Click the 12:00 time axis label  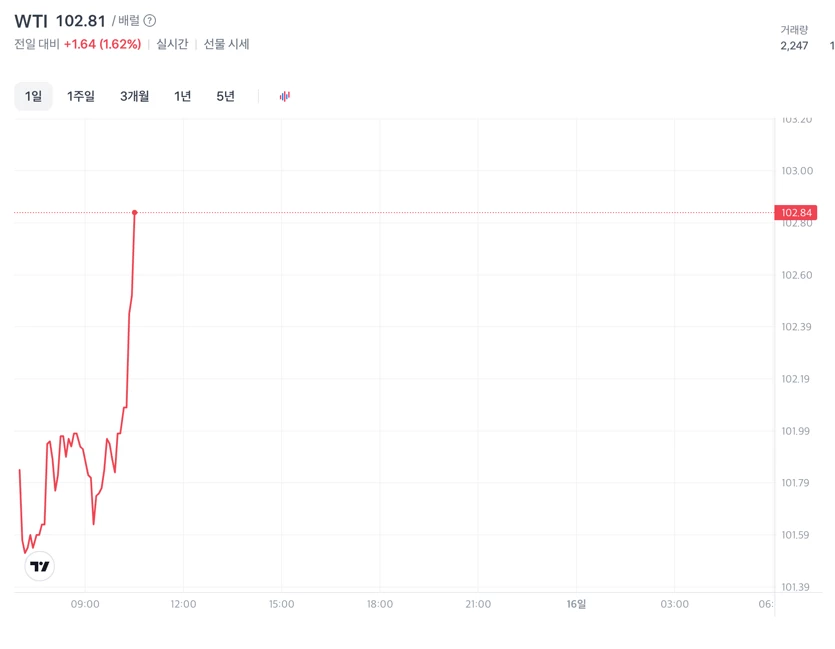183,604
